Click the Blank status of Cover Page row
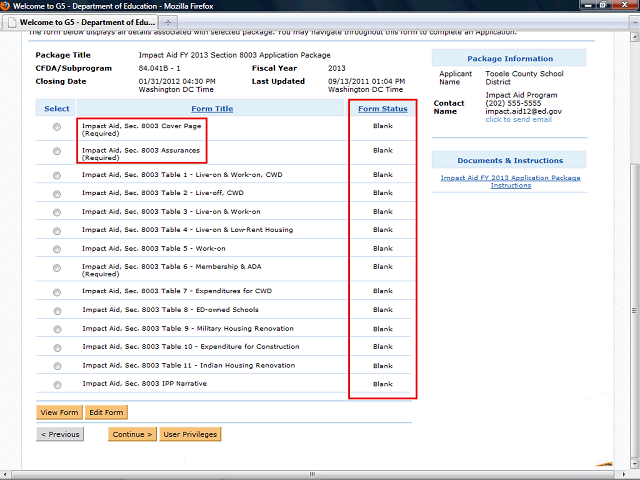640x480 pixels. point(383,126)
